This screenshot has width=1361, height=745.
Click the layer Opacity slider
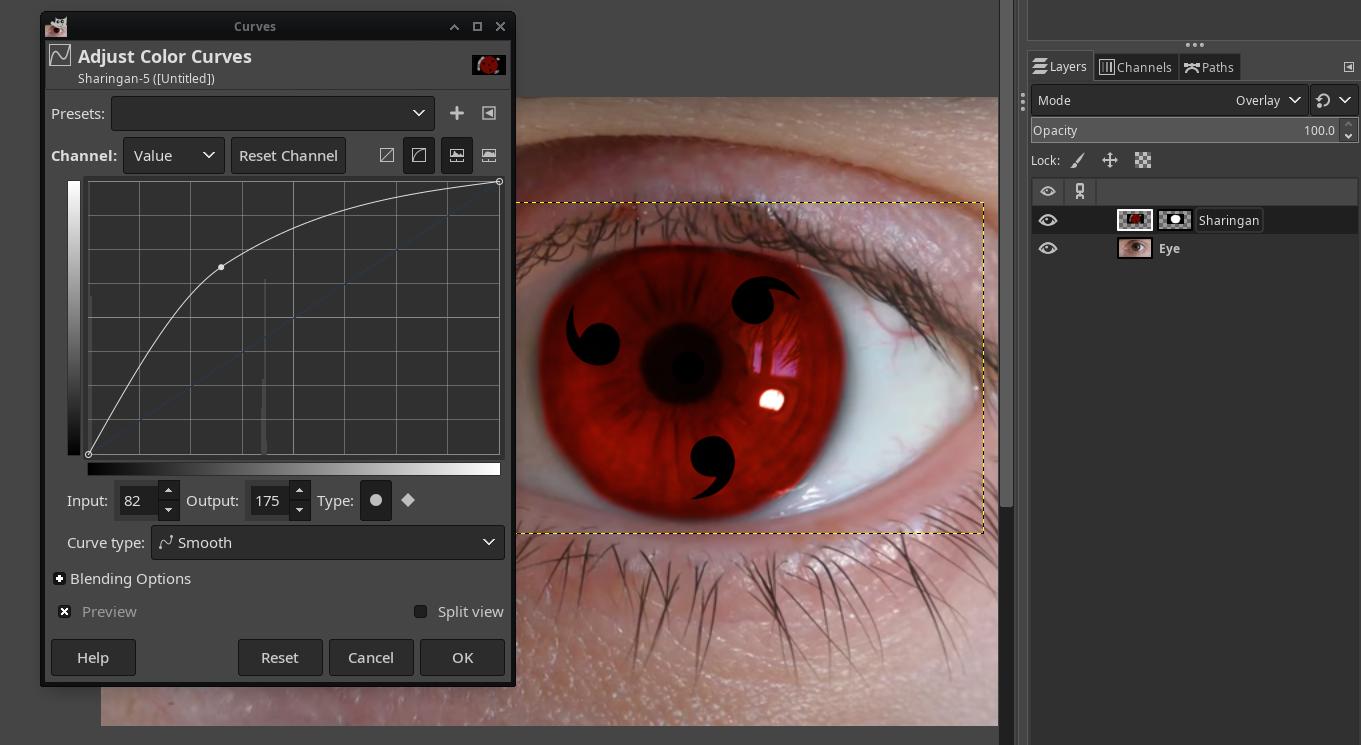[x=1185, y=130]
